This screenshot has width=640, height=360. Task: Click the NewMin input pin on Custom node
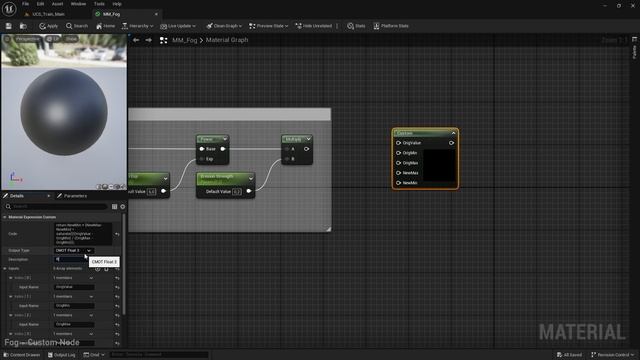(398, 183)
